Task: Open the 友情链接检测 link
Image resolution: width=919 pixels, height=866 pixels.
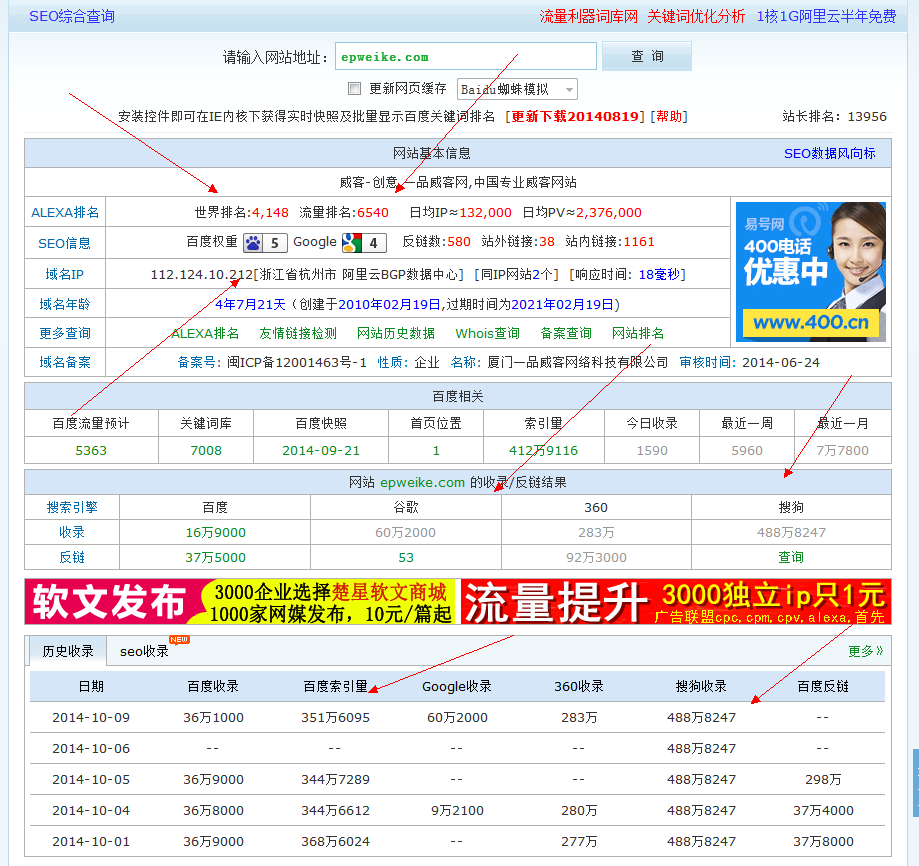Action: pyautogui.click(x=298, y=333)
